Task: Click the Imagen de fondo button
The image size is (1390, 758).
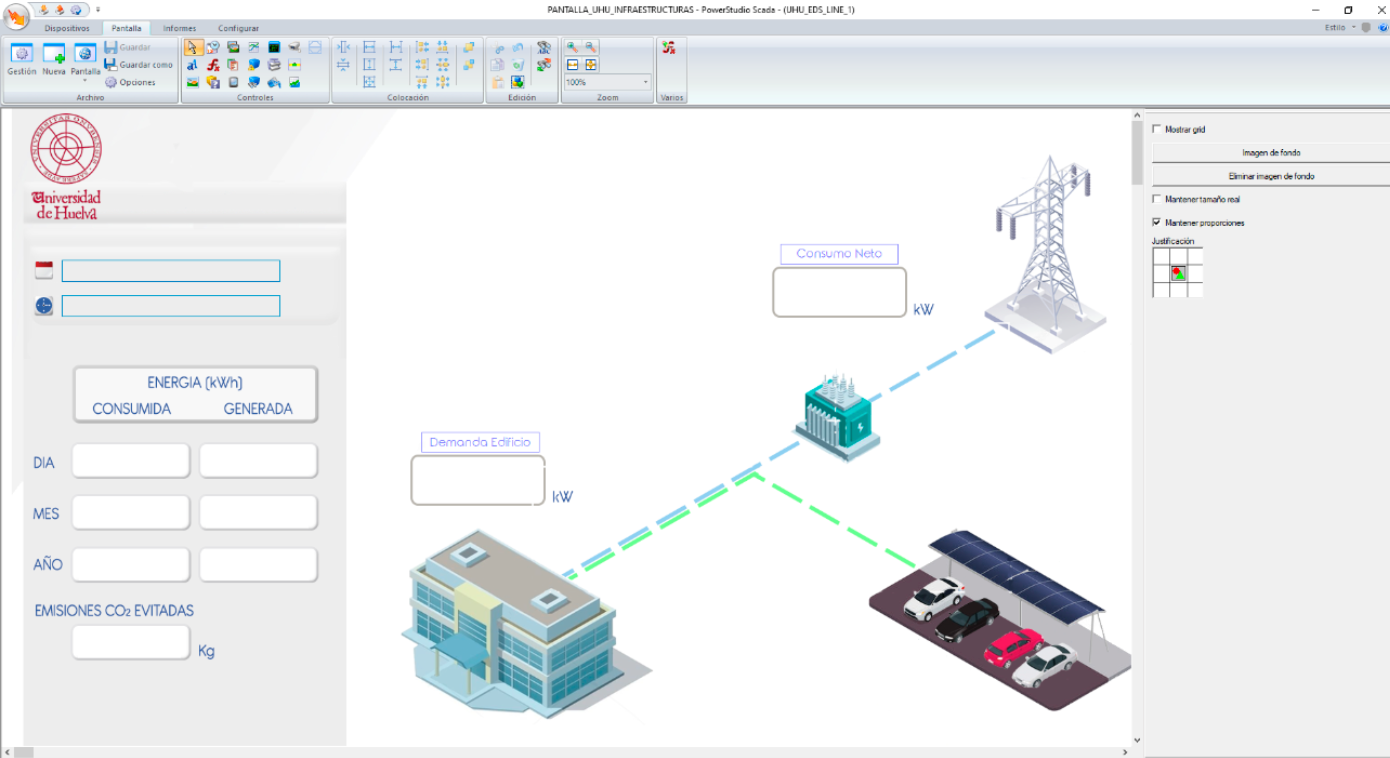Action: click(1271, 153)
